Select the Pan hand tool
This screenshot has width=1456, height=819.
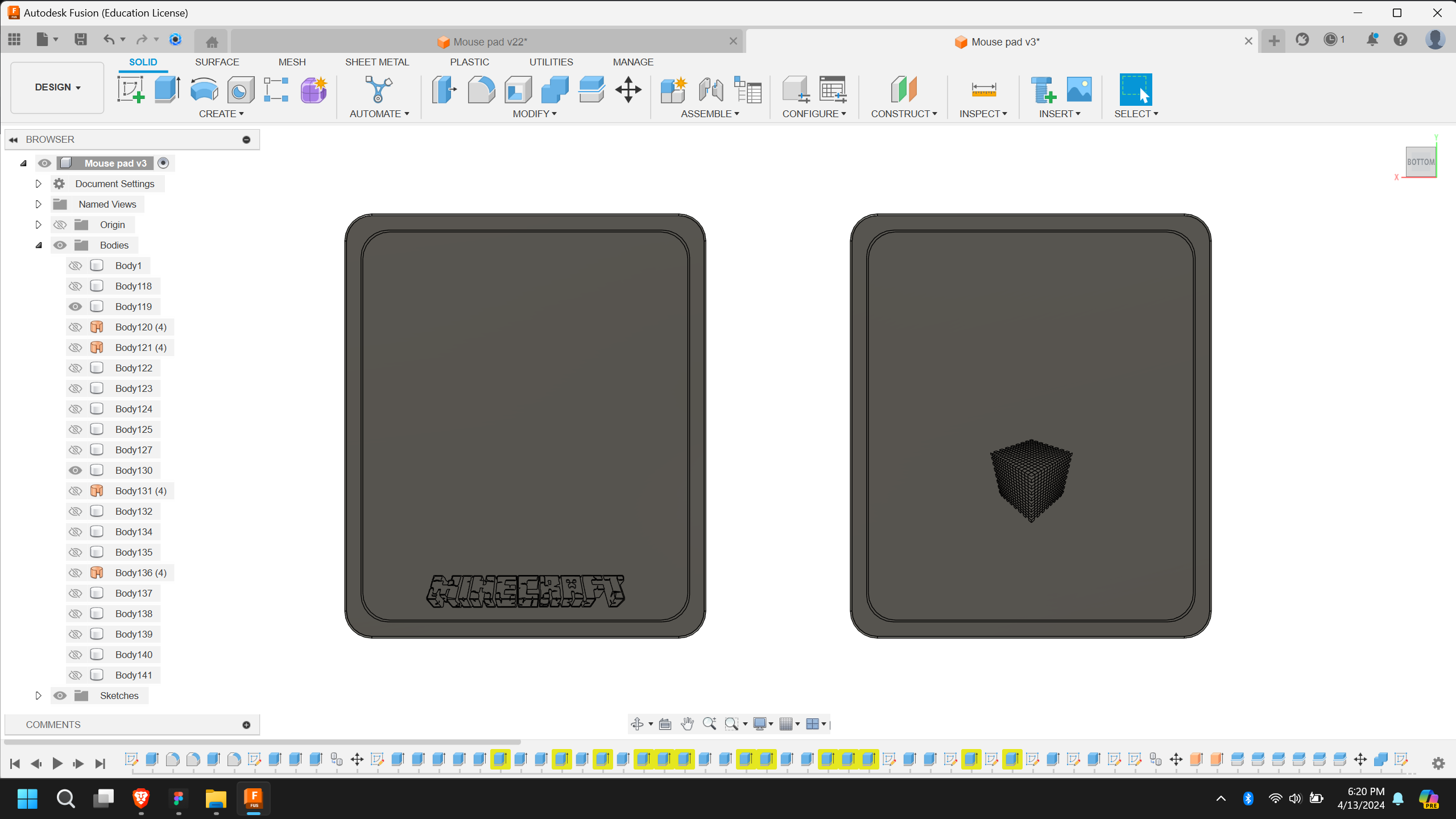point(687,724)
